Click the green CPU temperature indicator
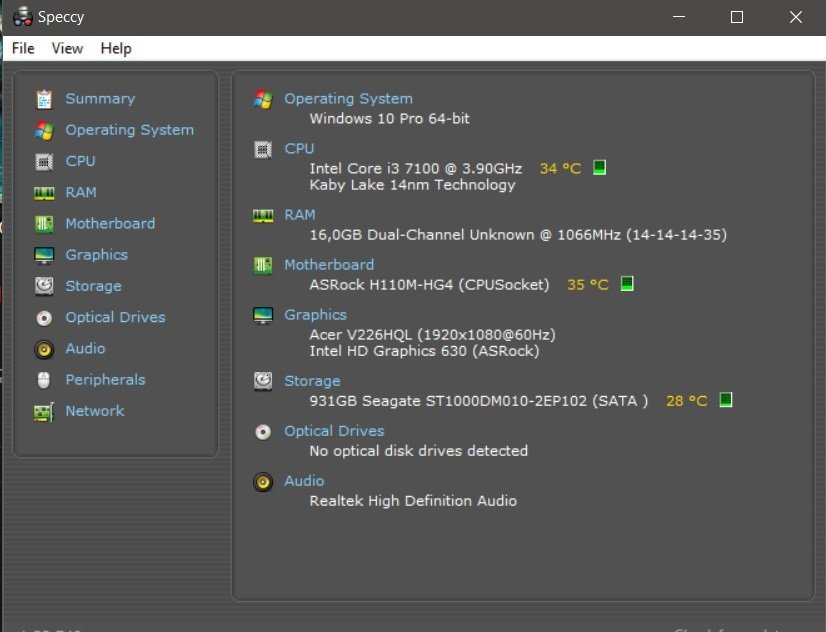826x632 pixels. [600, 168]
